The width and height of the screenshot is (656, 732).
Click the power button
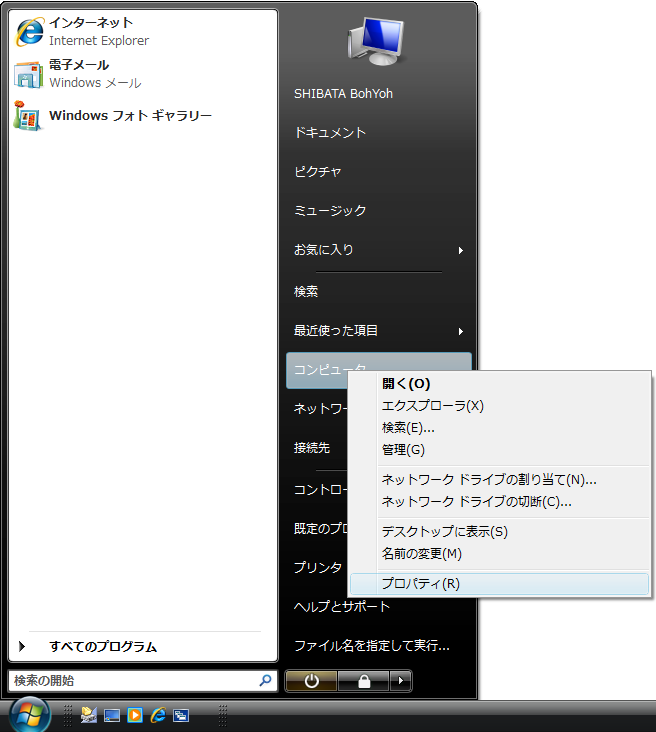(x=311, y=681)
